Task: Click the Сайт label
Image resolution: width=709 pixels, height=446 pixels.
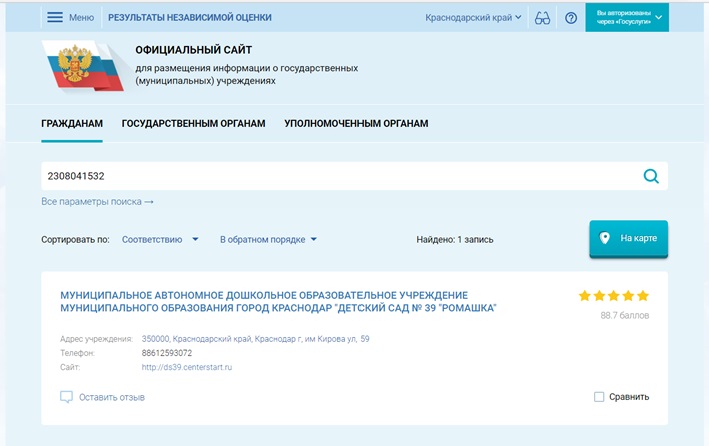Action: click(x=70, y=367)
